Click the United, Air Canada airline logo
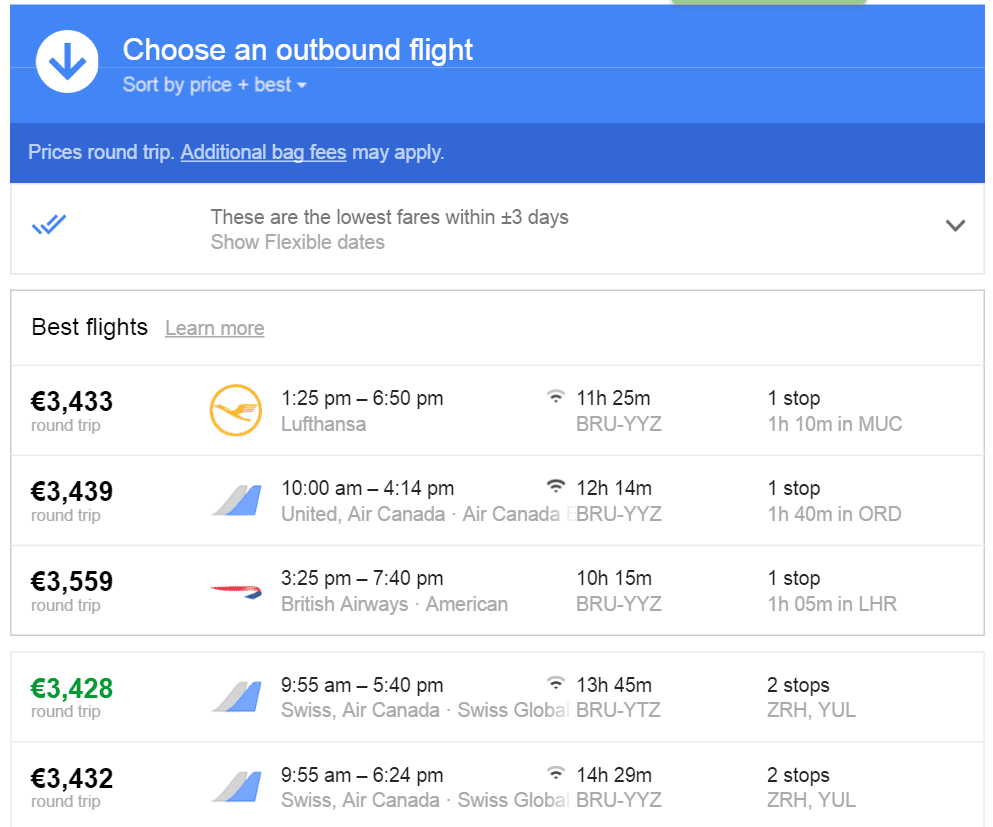 236,500
